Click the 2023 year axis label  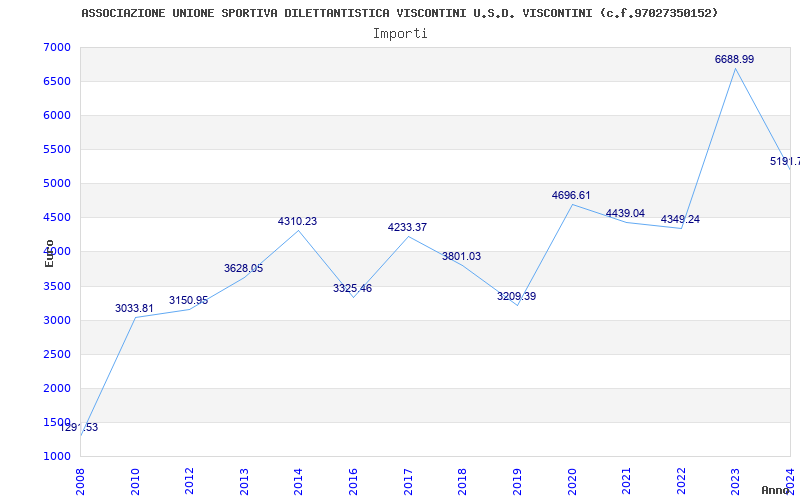click(x=735, y=481)
